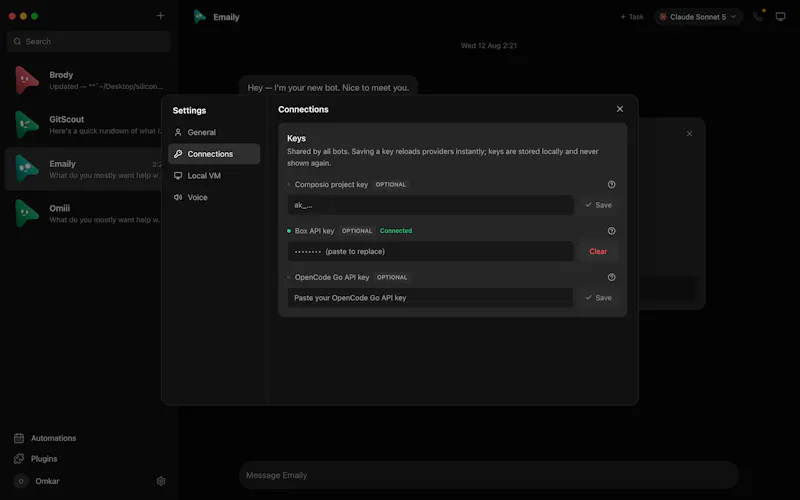The image size is (800, 500).
Task: Open the Omiii bot avatar
Action: [x=26, y=213]
